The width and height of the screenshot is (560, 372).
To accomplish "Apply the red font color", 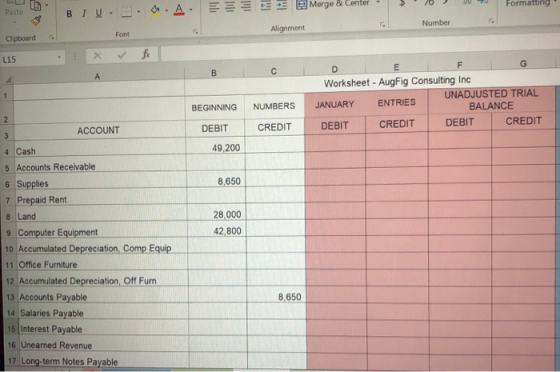I will 179,10.
